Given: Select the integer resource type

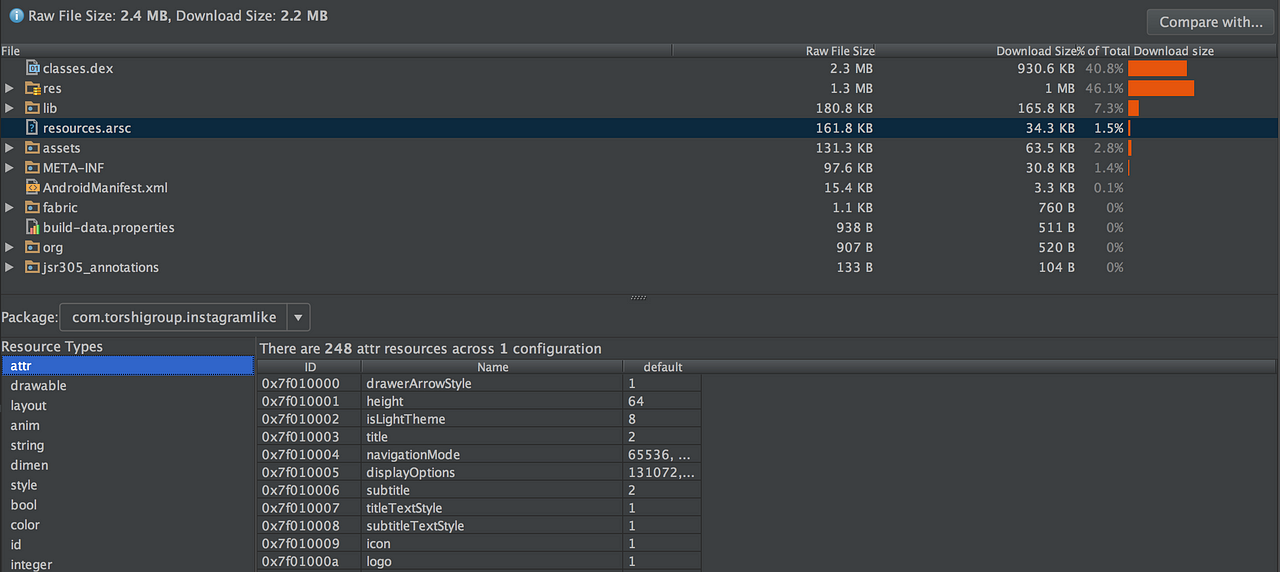Looking at the screenshot, I should pyautogui.click(x=126, y=564).
